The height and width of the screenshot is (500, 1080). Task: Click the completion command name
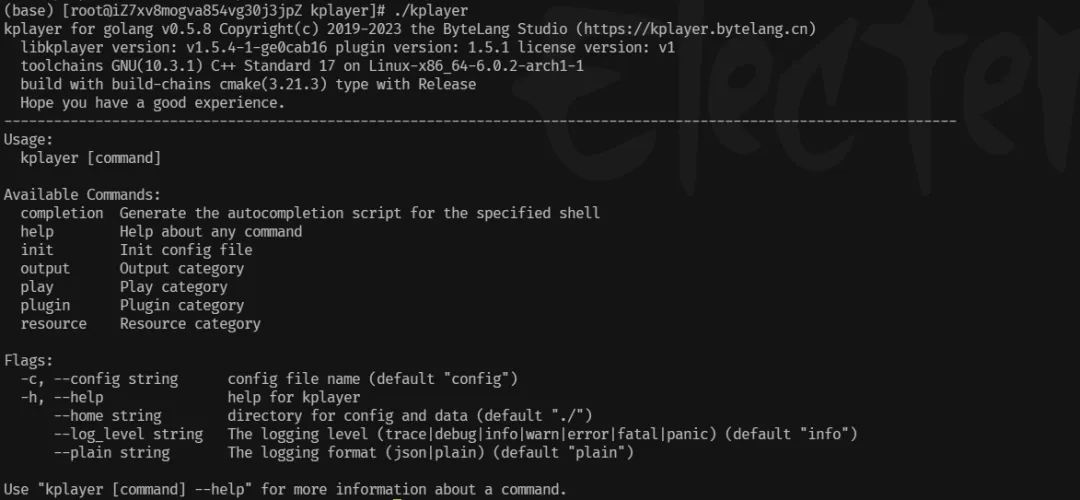pyautogui.click(x=62, y=213)
